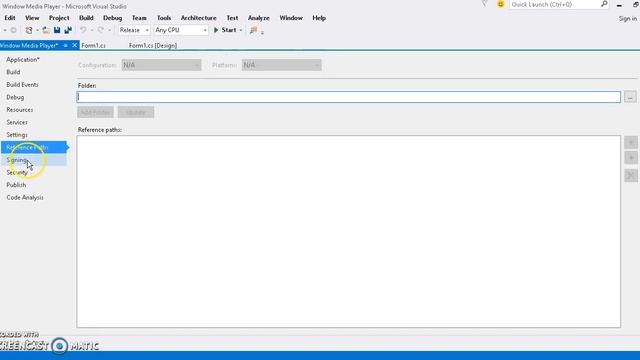Click the Open File folder icon
The height and width of the screenshot is (360, 640).
pos(46,30)
